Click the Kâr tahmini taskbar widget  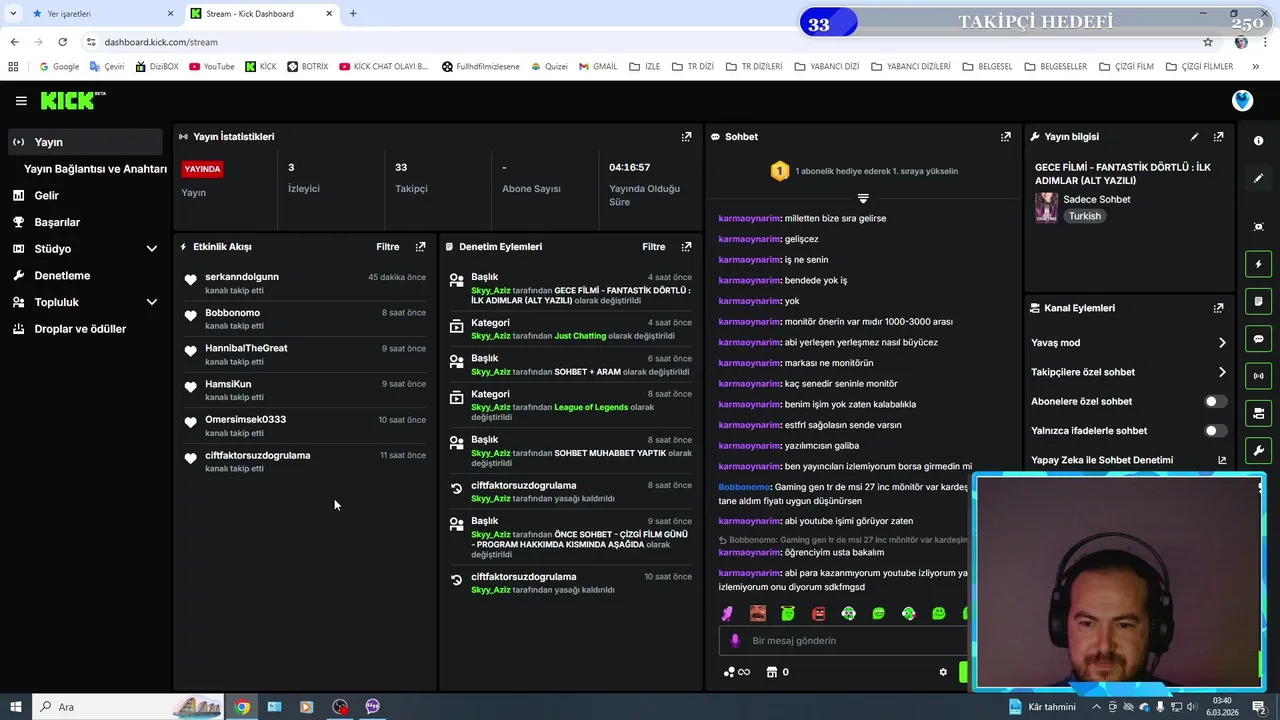(x=1042, y=707)
